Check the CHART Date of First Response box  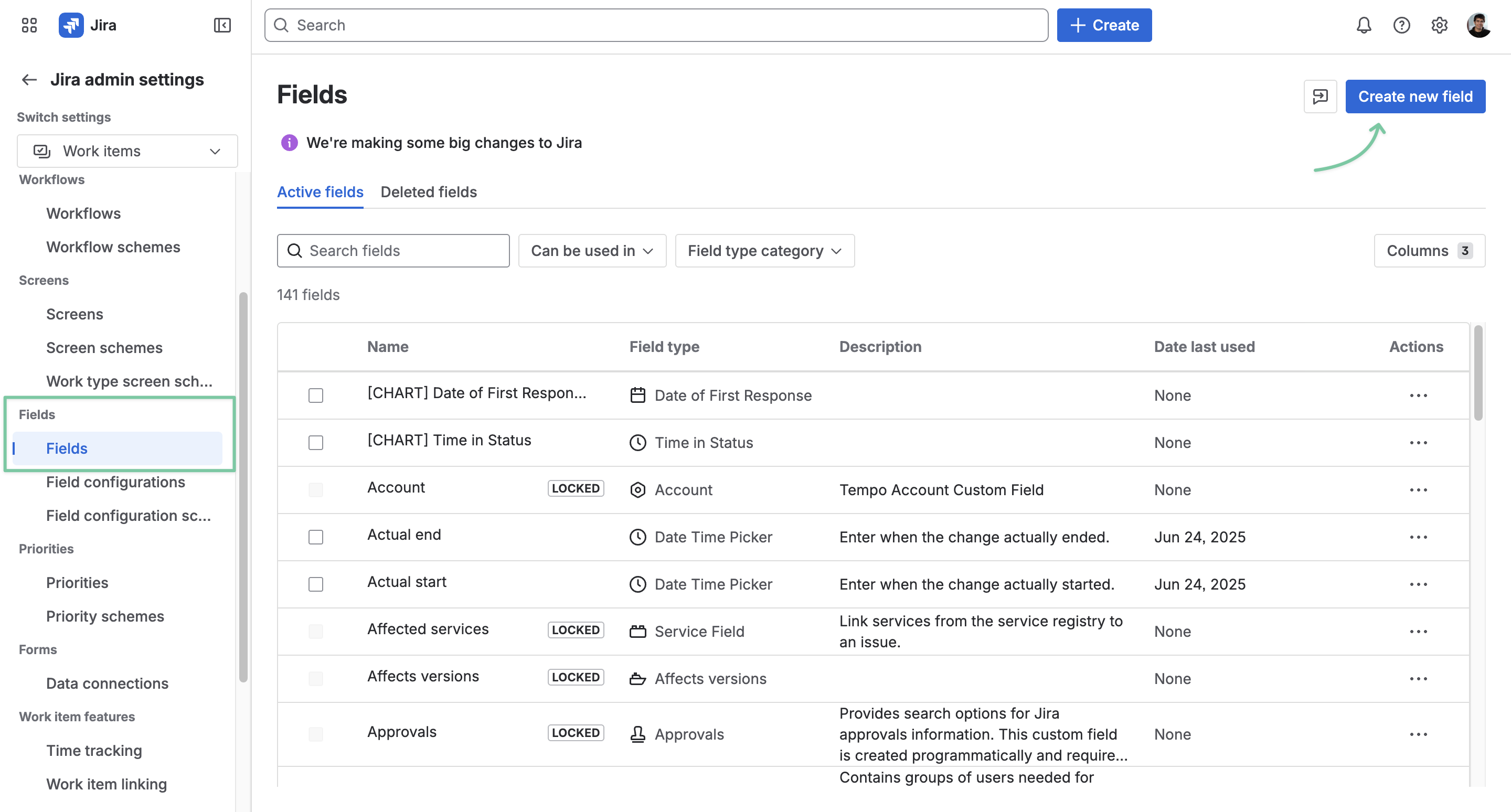[x=315, y=396]
